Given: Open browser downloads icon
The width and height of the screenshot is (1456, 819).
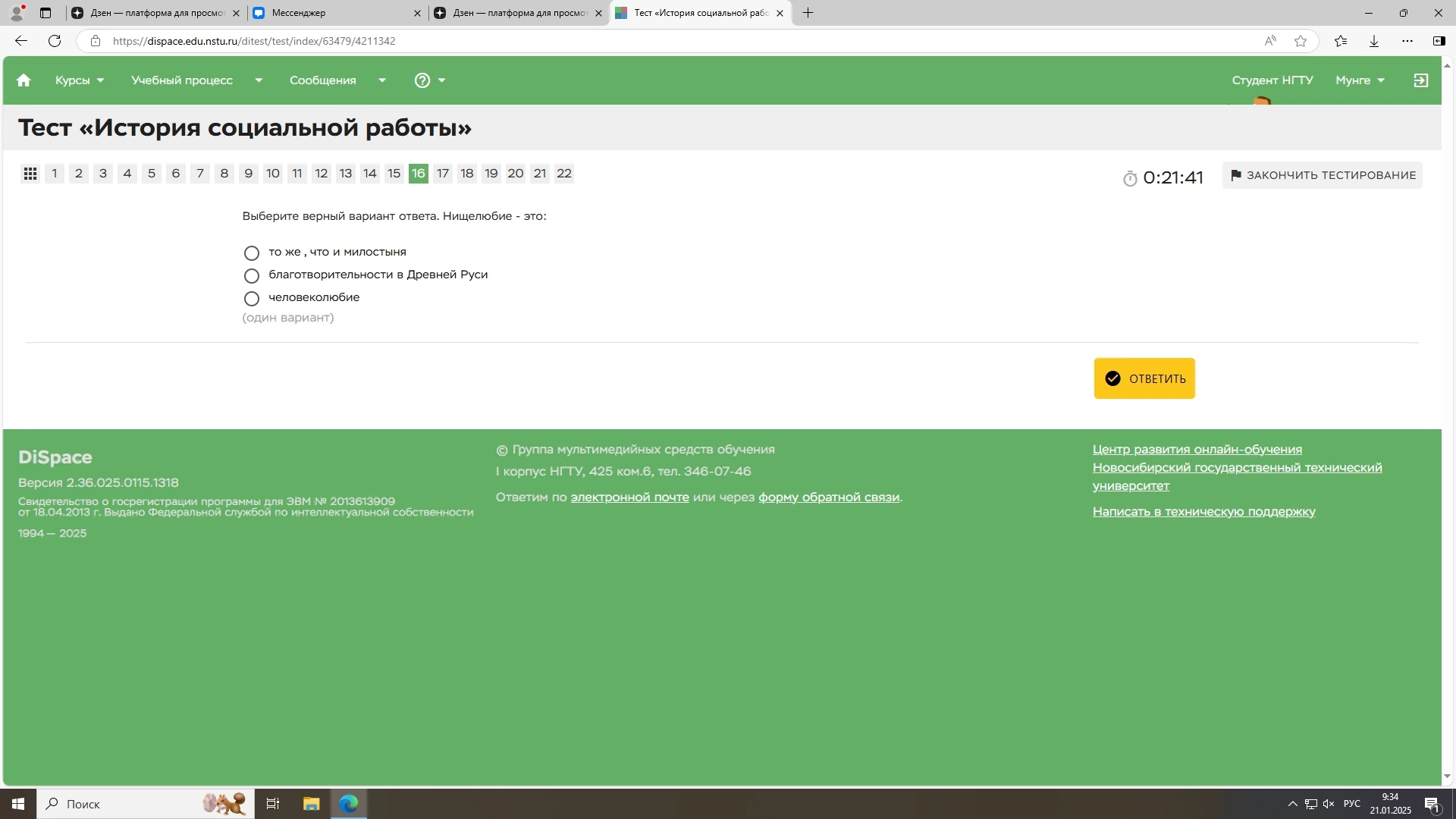Looking at the screenshot, I should click(1374, 41).
